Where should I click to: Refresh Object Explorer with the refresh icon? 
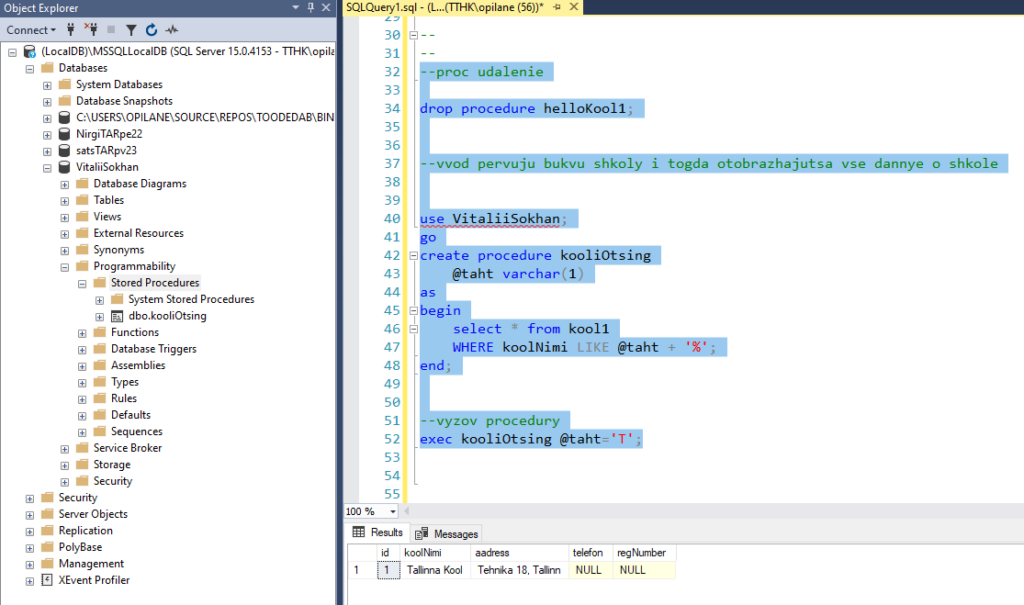point(152,29)
